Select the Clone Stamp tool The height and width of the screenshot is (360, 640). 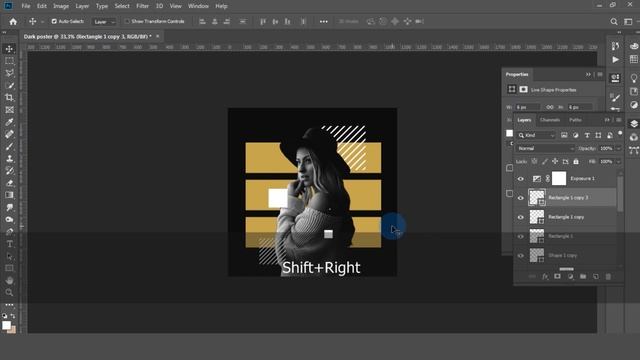coord(9,159)
